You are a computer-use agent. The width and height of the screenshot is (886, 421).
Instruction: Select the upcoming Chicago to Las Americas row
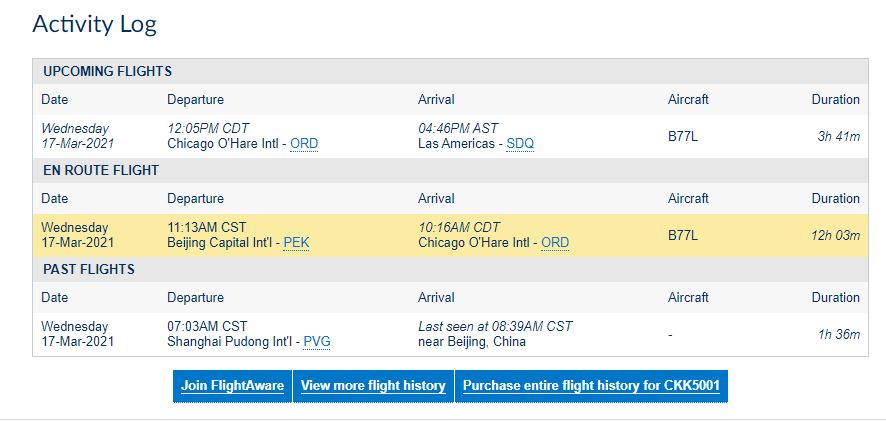[450, 136]
